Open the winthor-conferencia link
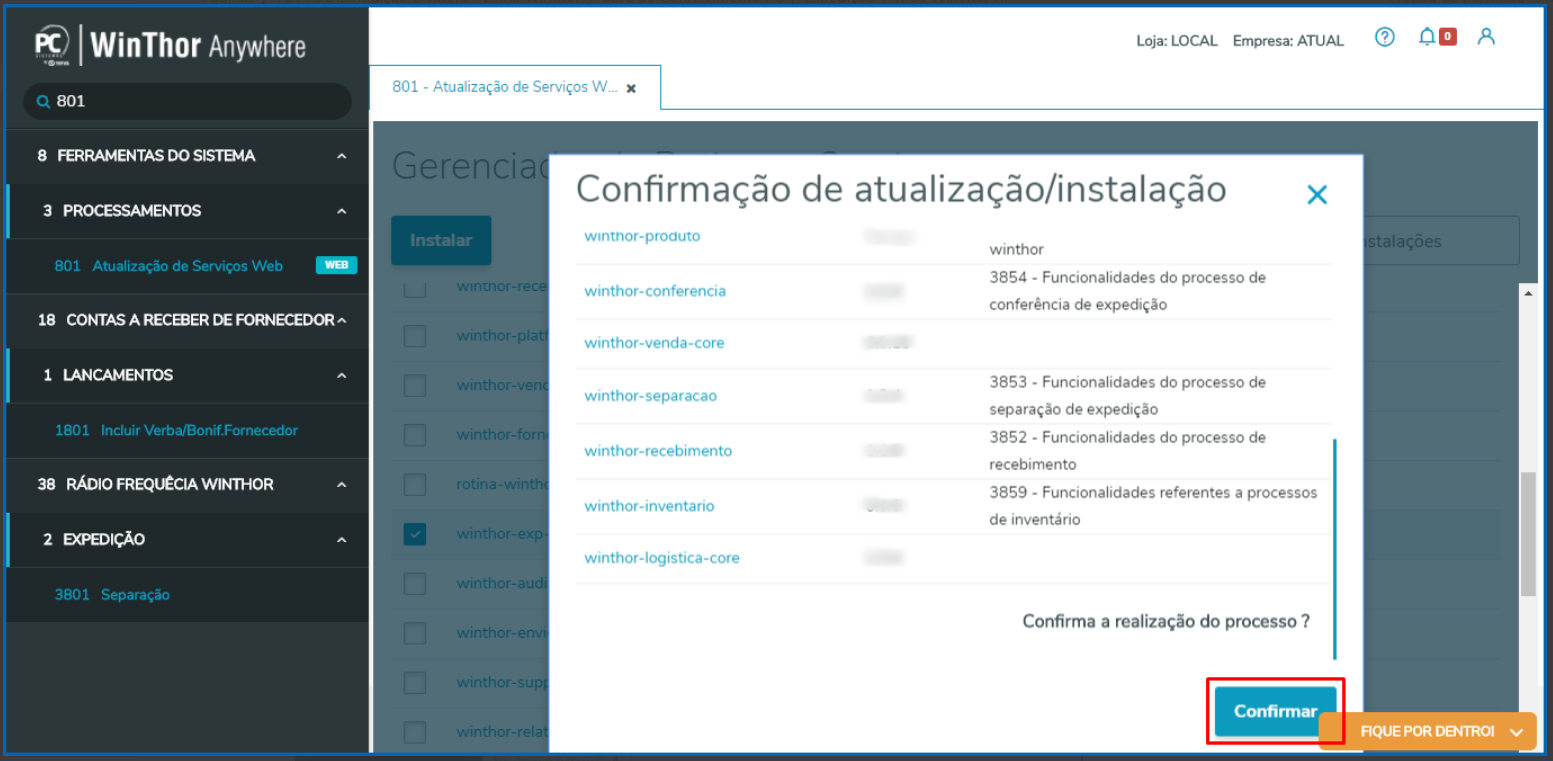The image size is (1553, 761). 655,291
